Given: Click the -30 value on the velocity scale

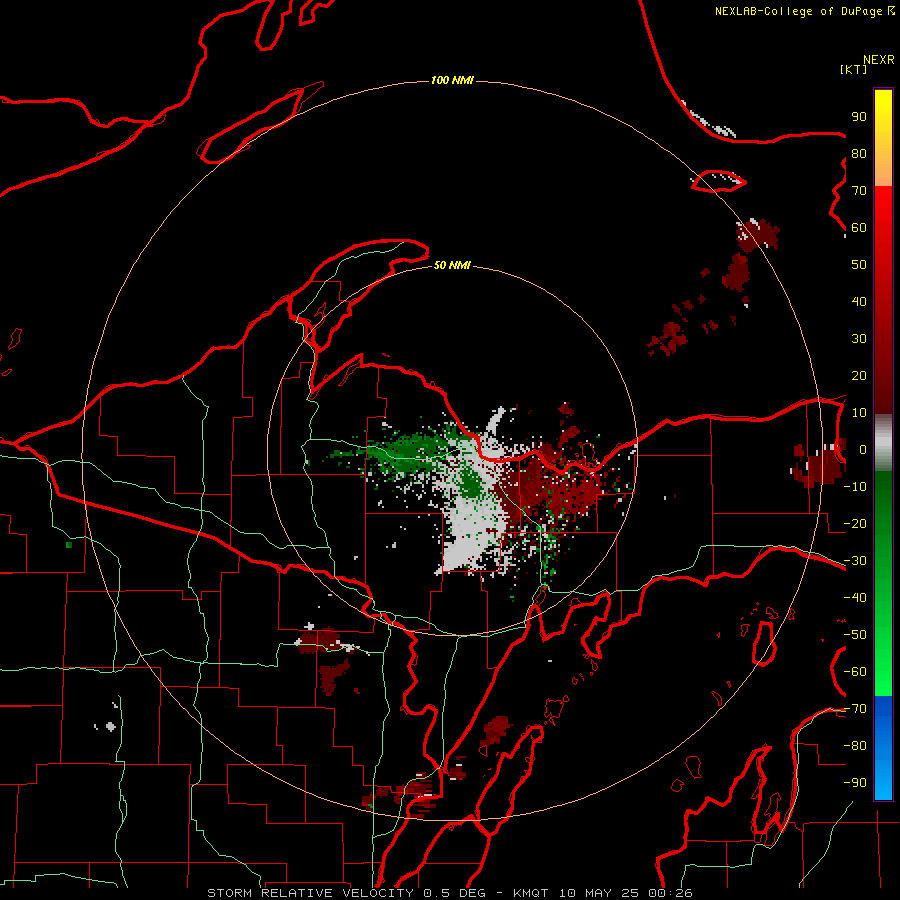Looking at the screenshot, I should click(855, 561).
